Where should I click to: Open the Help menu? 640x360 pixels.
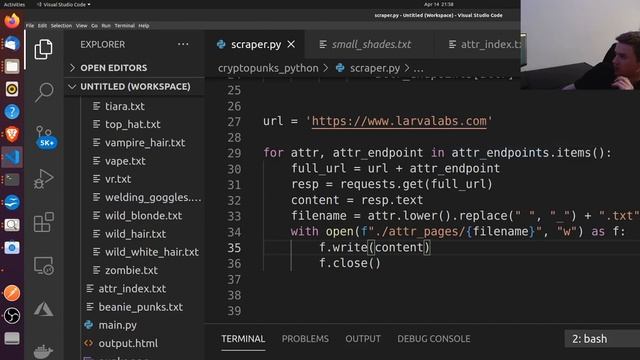pyautogui.click(x=144, y=25)
